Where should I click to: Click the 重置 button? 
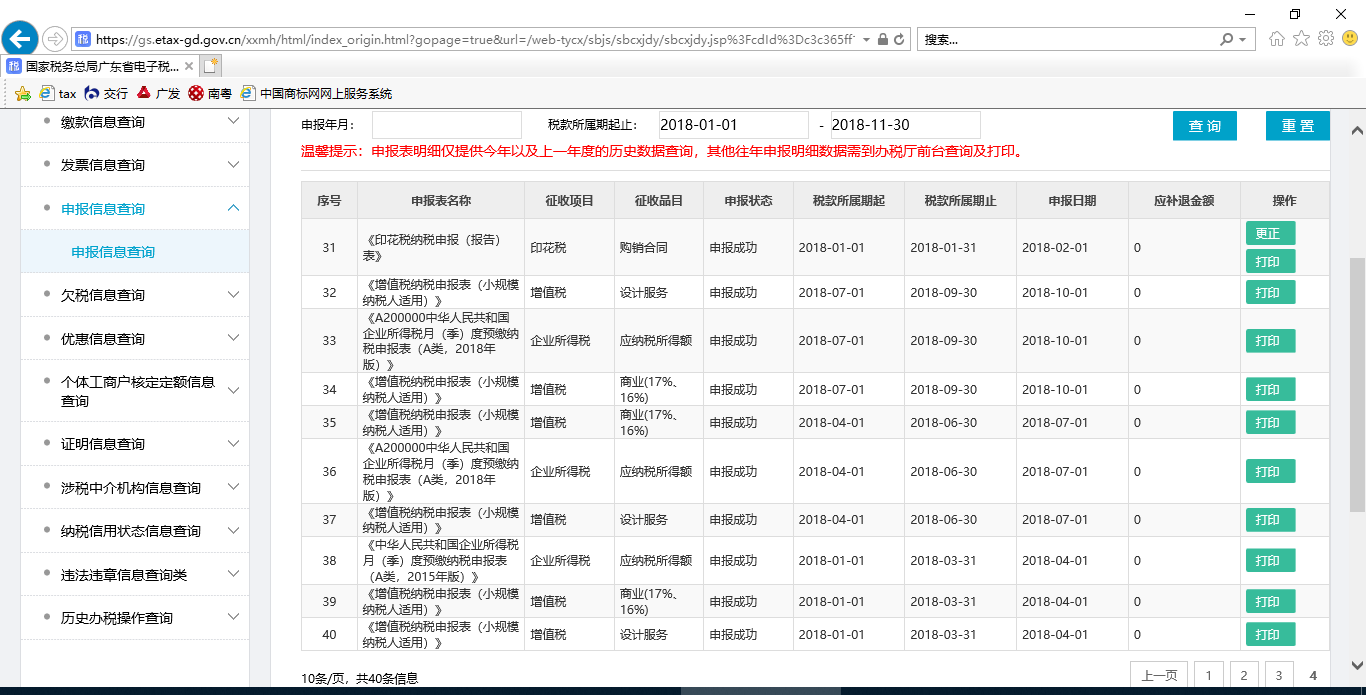1298,126
